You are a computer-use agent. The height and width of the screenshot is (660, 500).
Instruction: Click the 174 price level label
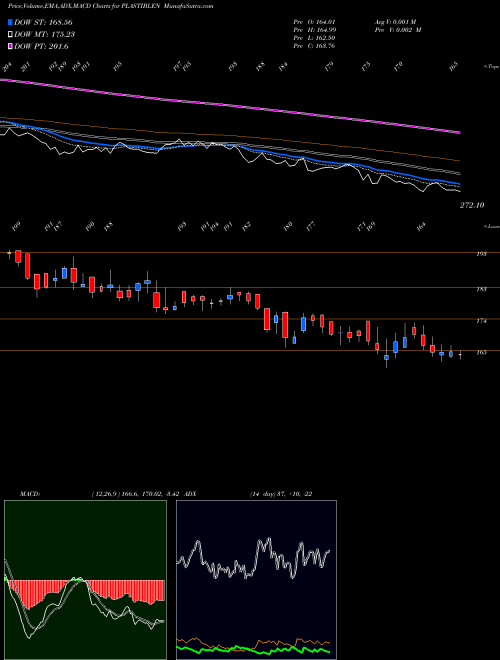pyautogui.click(x=481, y=321)
